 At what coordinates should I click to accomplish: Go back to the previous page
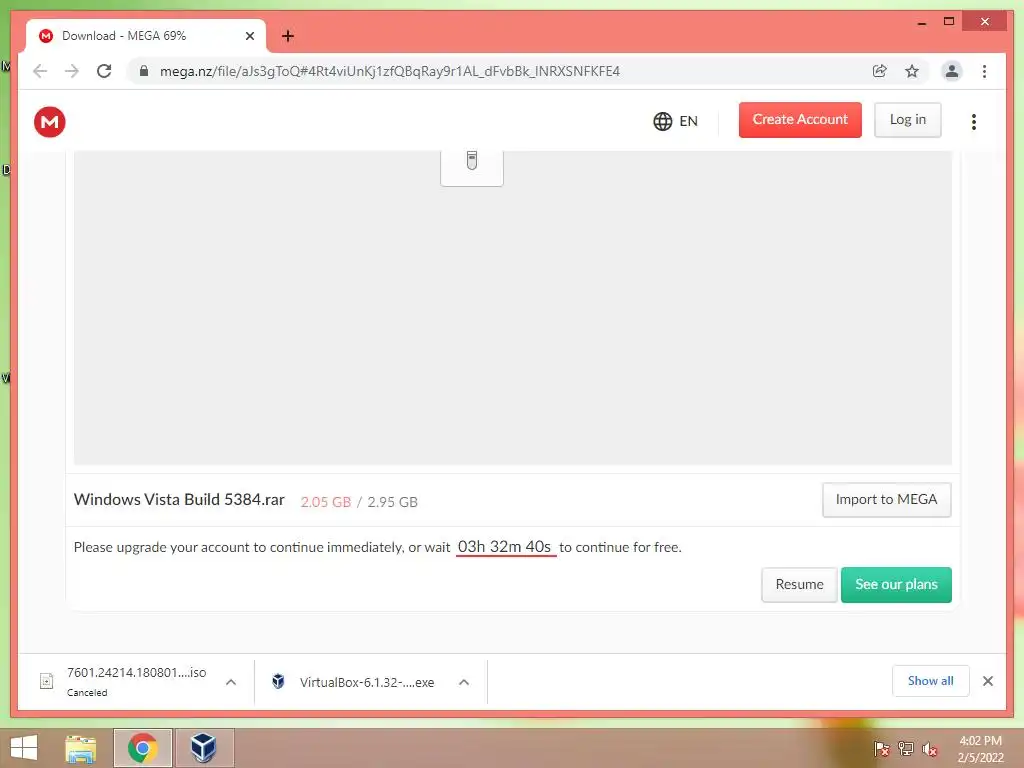(40, 71)
